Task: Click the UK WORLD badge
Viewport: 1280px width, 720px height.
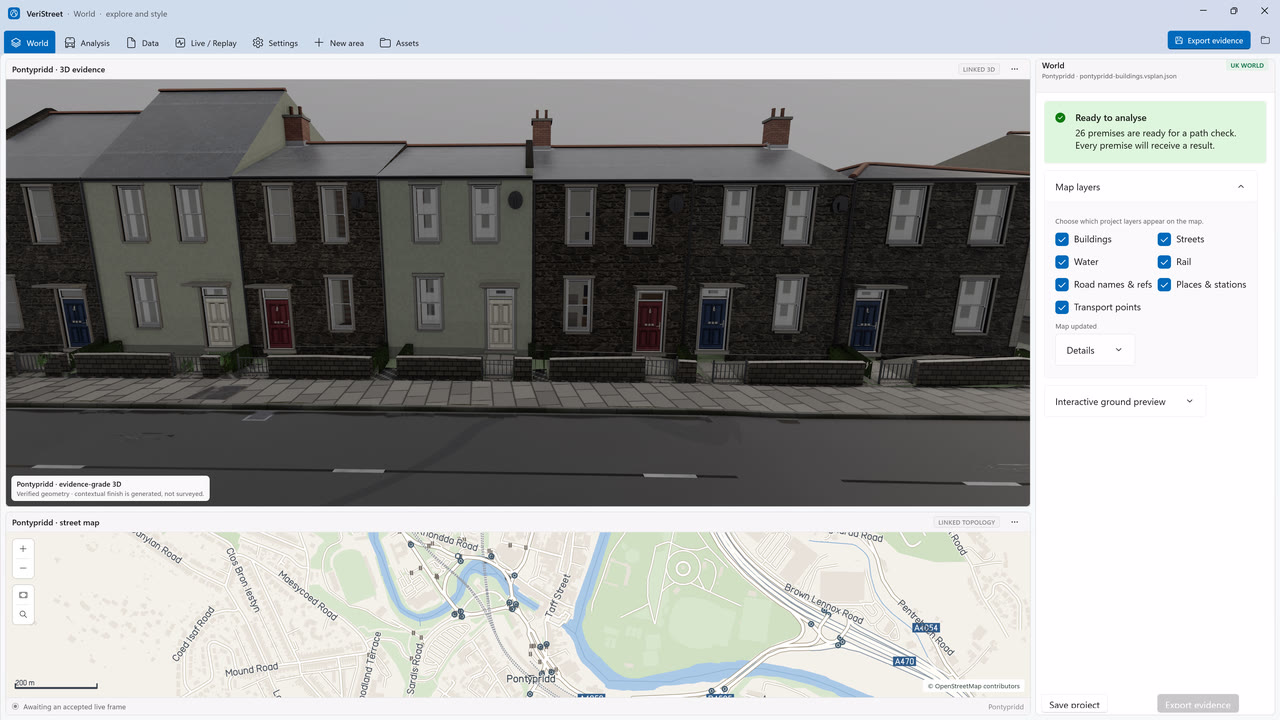Action: point(1247,66)
